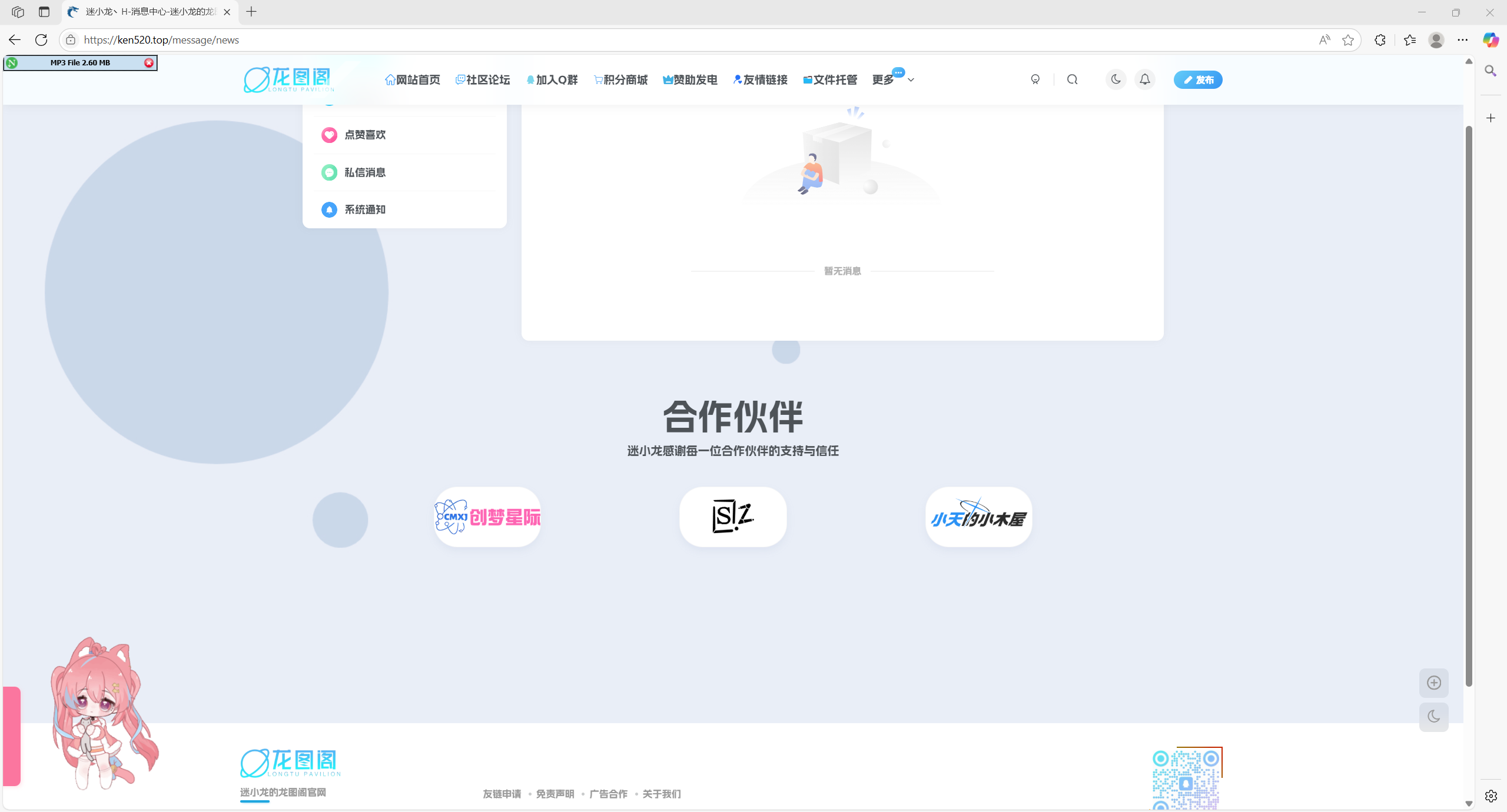Image resolution: width=1507 pixels, height=812 pixels.
Task: Click the footer QR code image
Action: tap(1186, 780)
